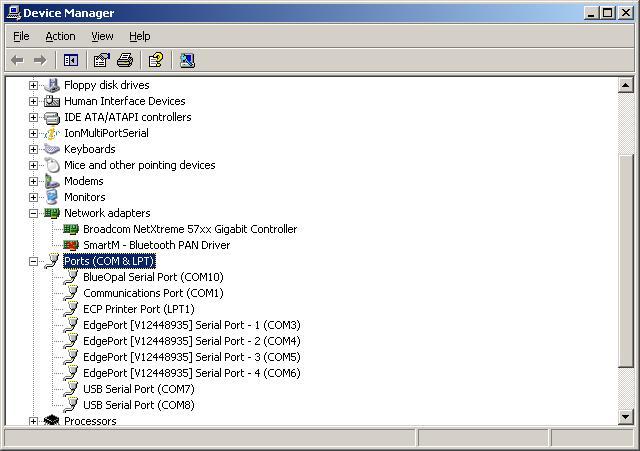Click the Floppy disk drives icon
This screenshot has width=640, height=451.
pyautogui.click(x=52, y=85)
